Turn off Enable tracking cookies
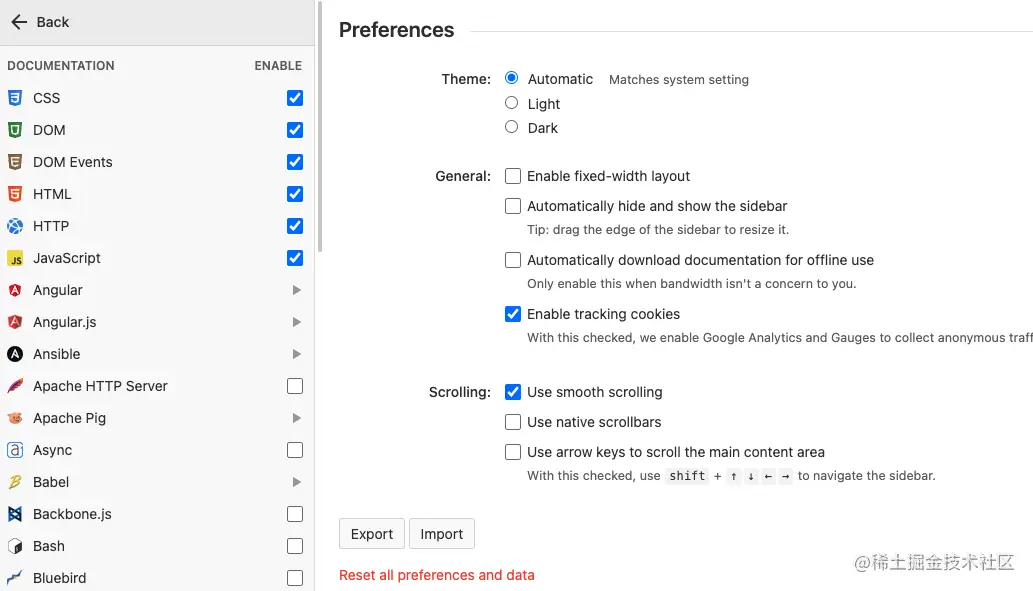The width and height of the screenshot is (1033, 591). (513, 314)
